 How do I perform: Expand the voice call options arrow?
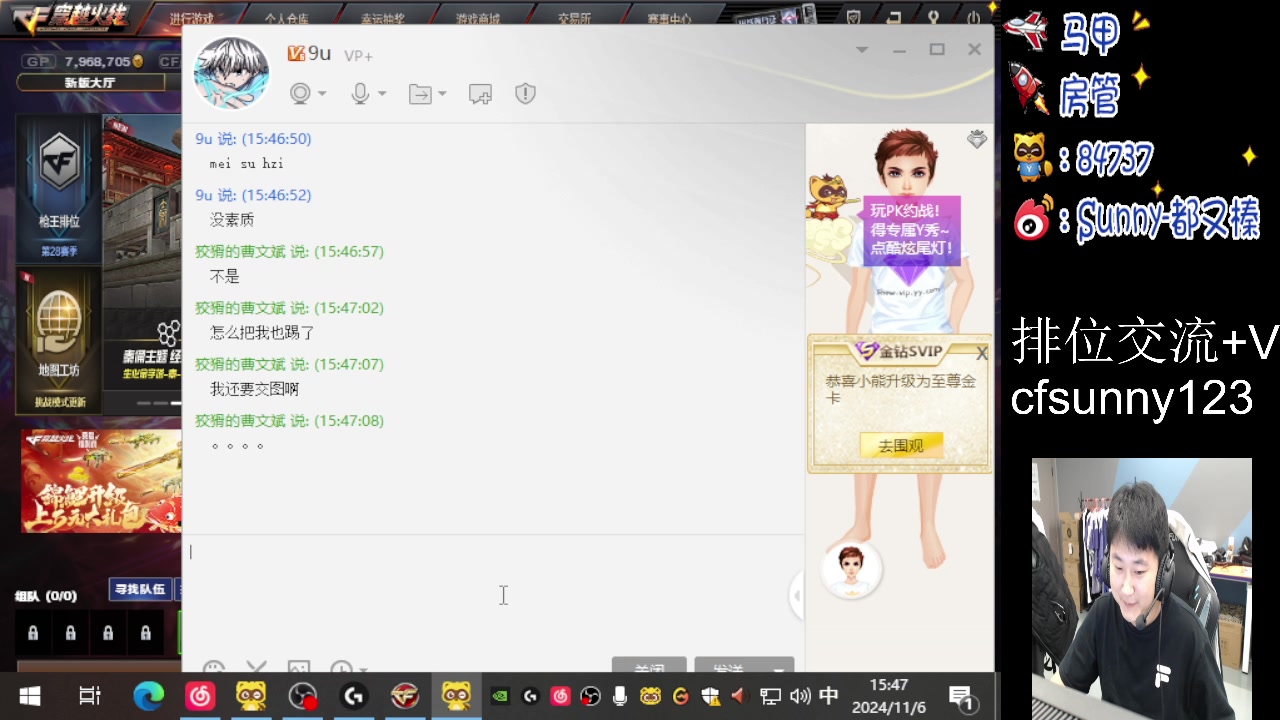coord(382,94)
